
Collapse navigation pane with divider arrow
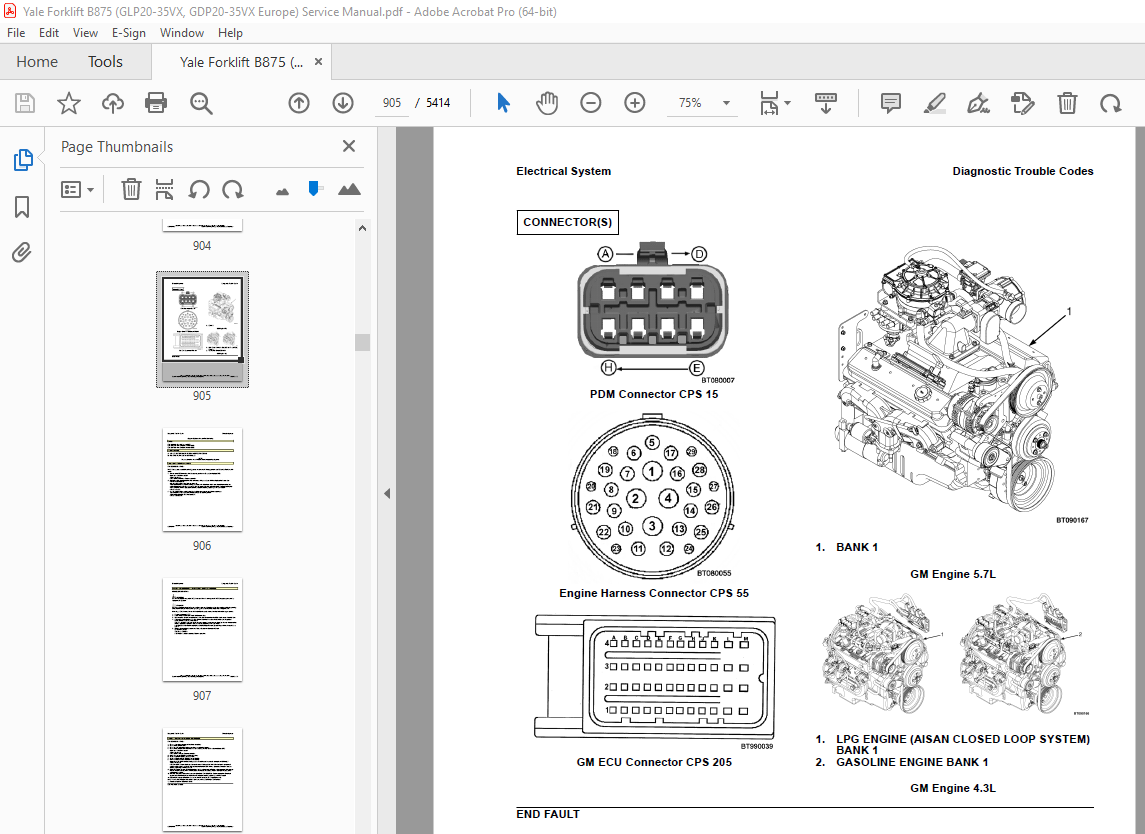387,494
